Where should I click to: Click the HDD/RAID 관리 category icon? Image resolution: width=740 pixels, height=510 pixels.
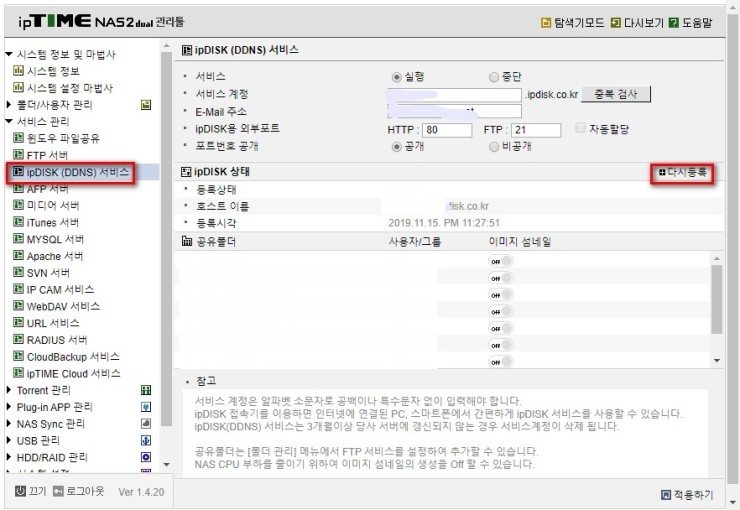pos(146,457)
